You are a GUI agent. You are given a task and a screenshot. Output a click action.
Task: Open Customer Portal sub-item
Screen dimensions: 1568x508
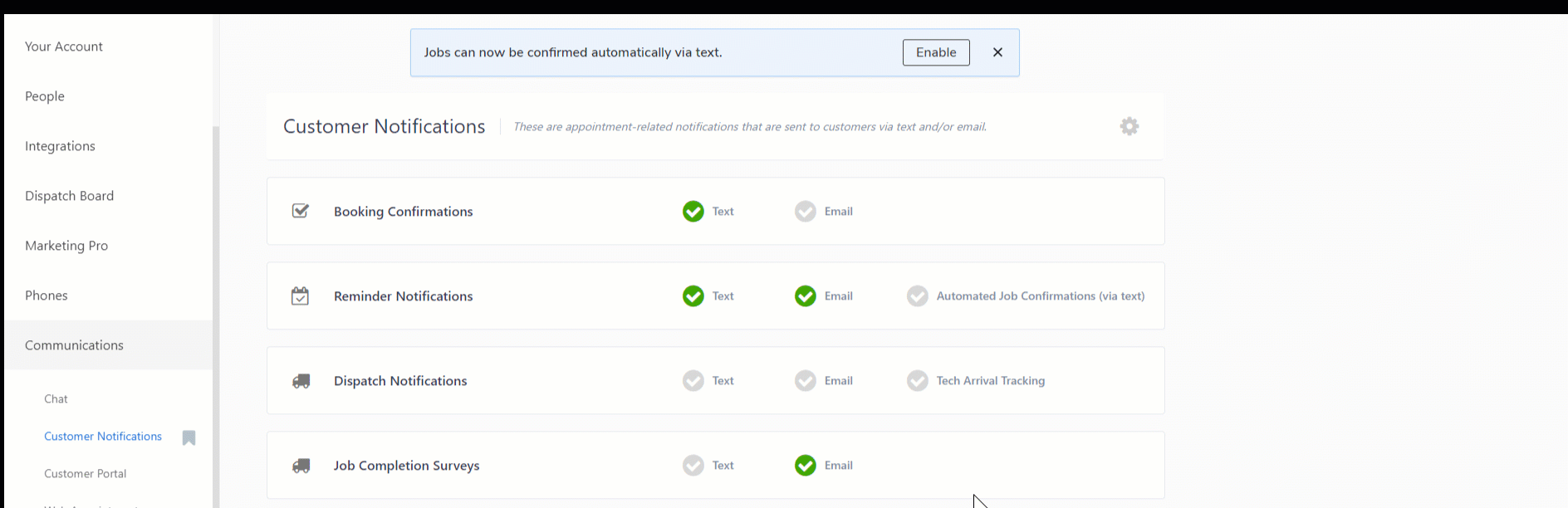pos(86,474)
